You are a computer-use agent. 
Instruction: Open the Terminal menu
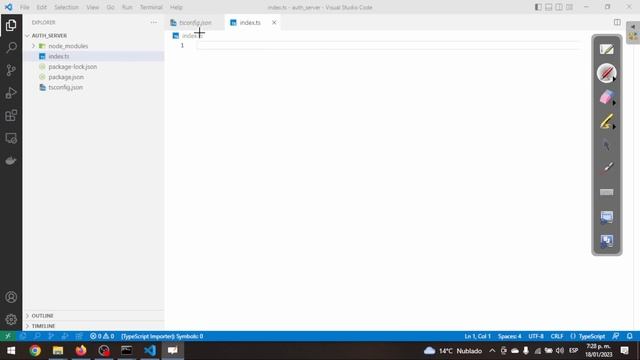151,7
